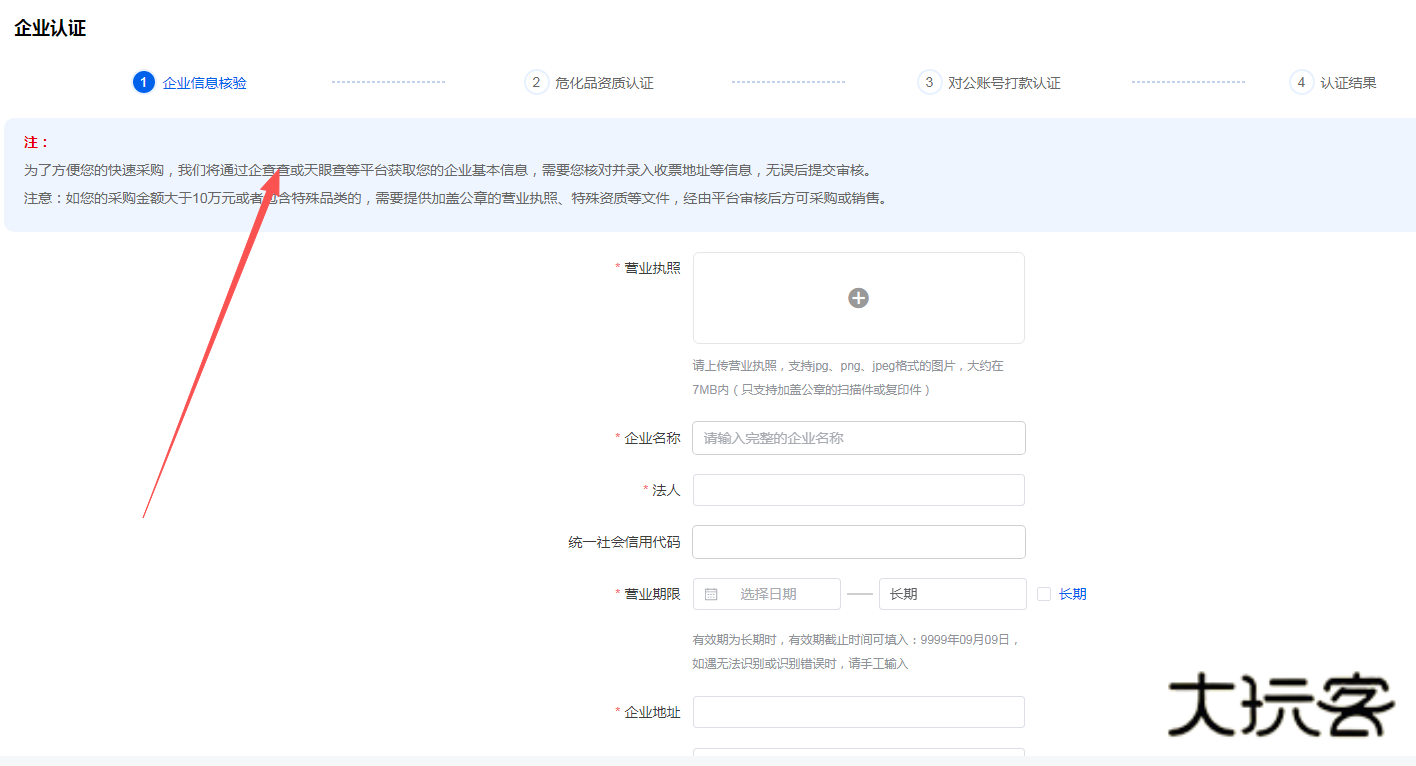Select the 危化品资质认证 step label
Screen dimensions: 1416x766
(x=604, y=83)
